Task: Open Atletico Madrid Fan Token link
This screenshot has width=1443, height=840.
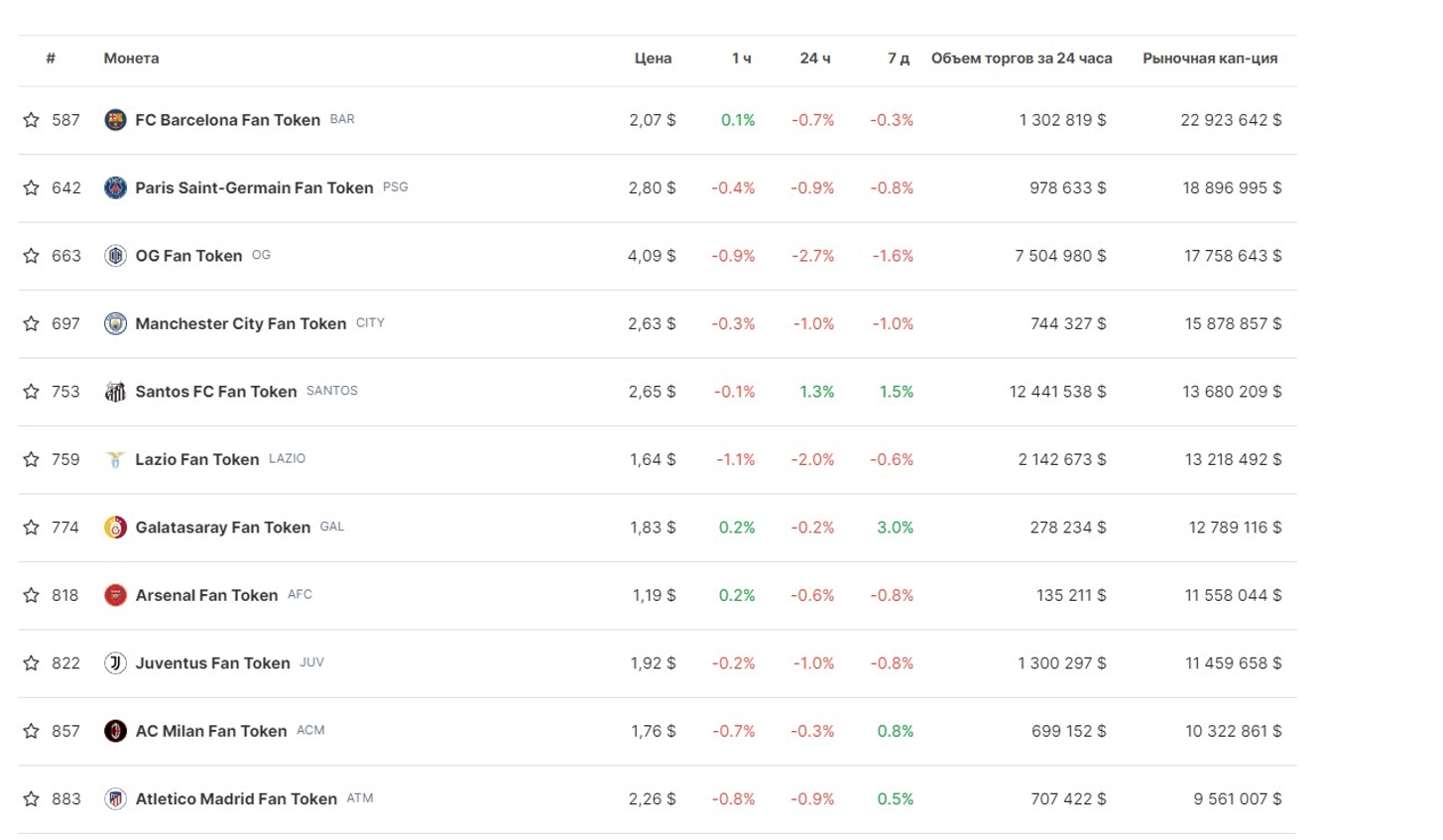Action: click(236, 799)
